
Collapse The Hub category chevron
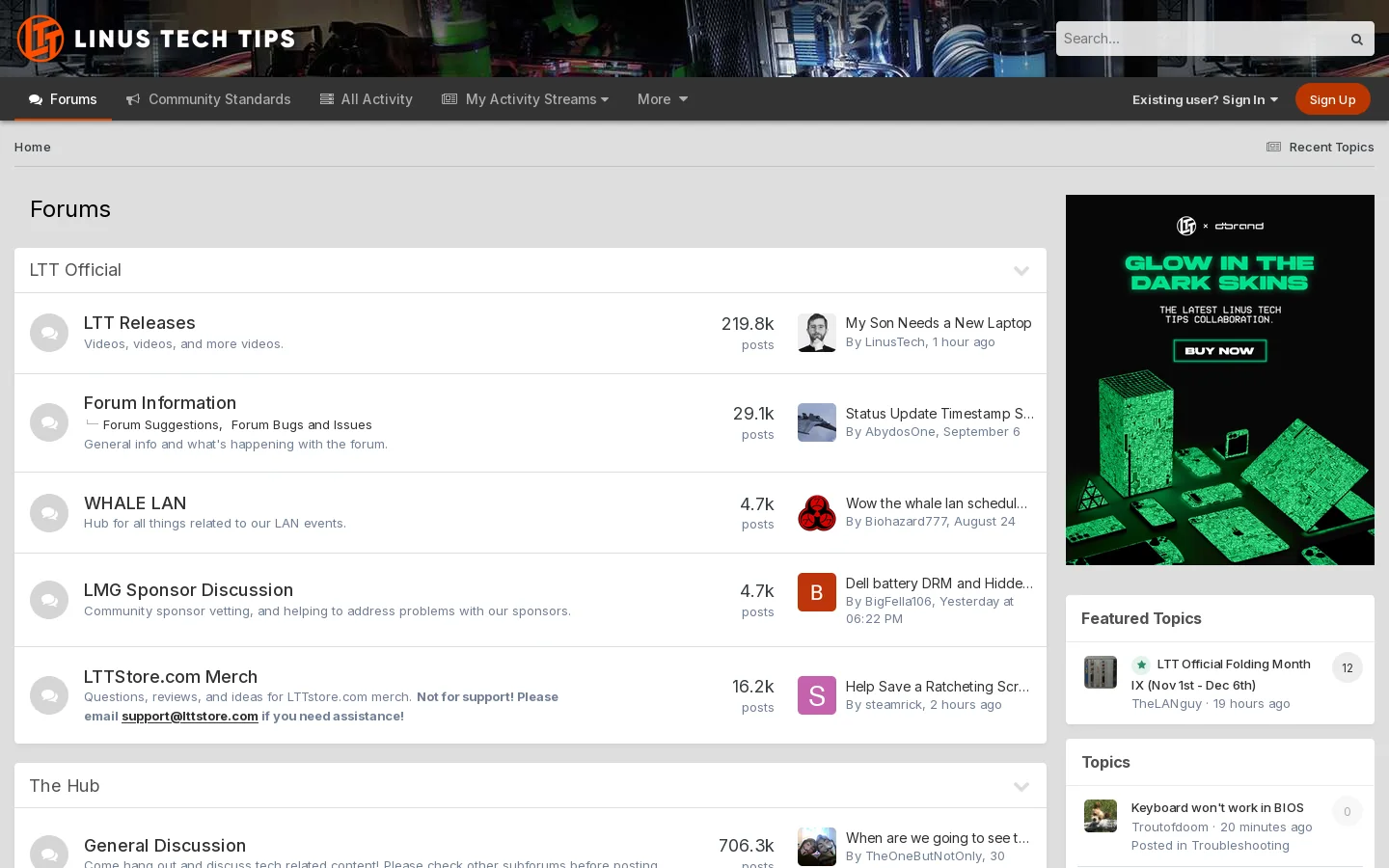coord(1021,787)
